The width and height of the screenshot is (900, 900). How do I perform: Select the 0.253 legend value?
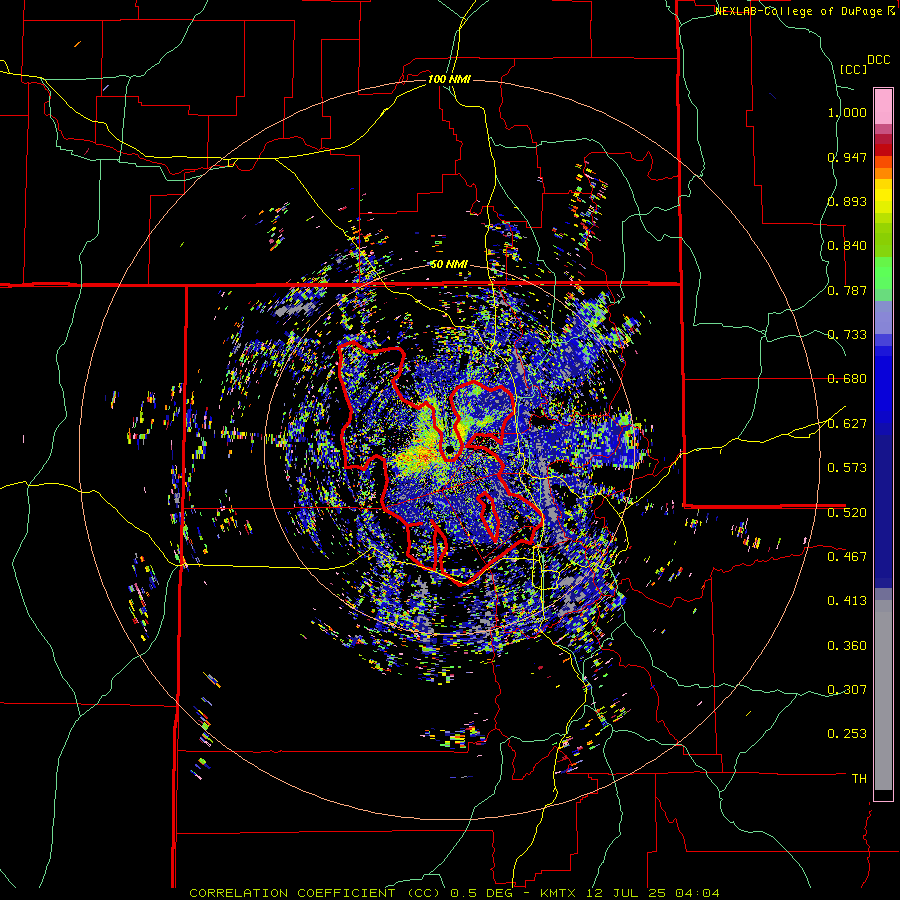[847, 734]
